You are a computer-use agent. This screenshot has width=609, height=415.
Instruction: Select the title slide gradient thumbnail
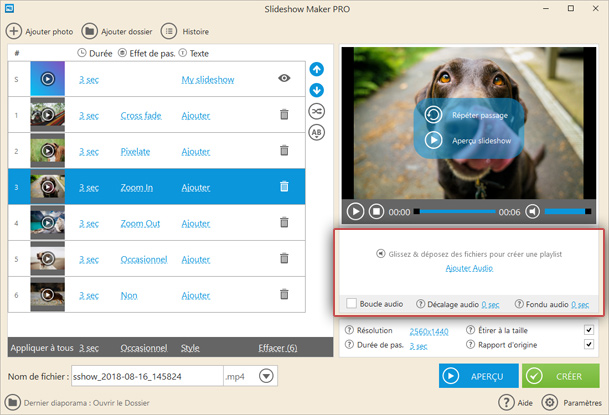(48, 78)
